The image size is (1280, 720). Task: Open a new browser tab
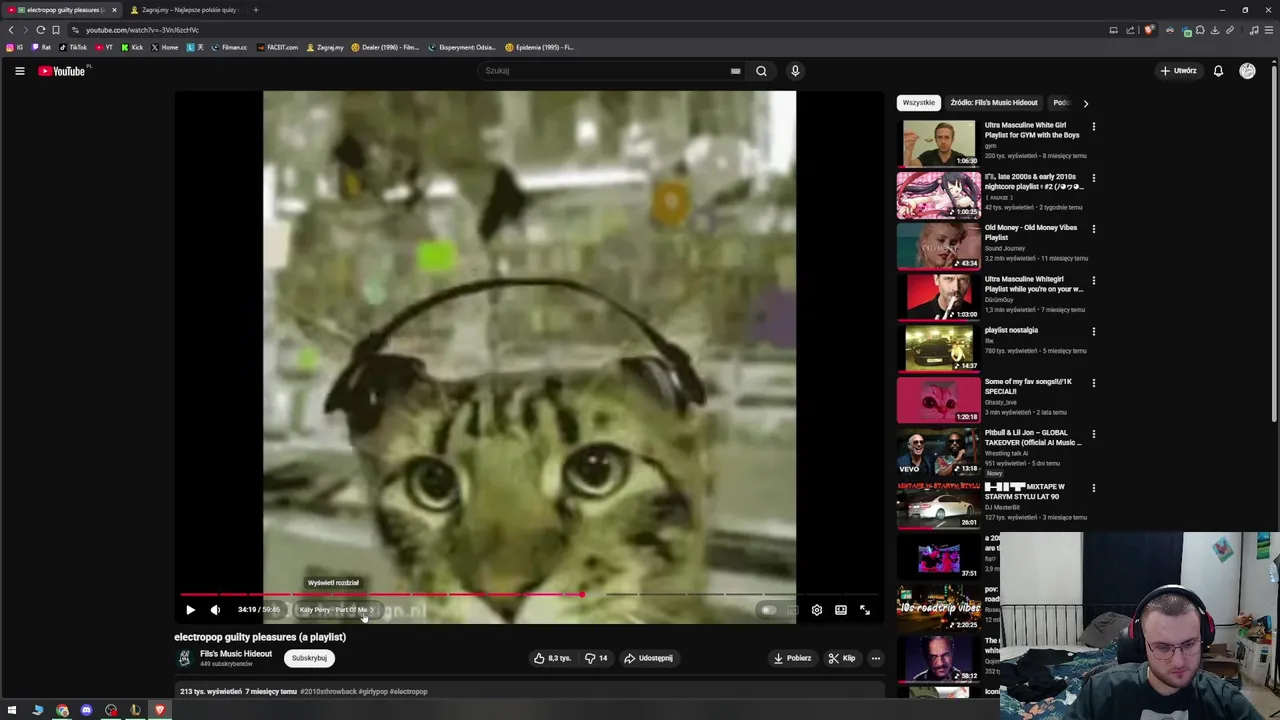(255, 10)
